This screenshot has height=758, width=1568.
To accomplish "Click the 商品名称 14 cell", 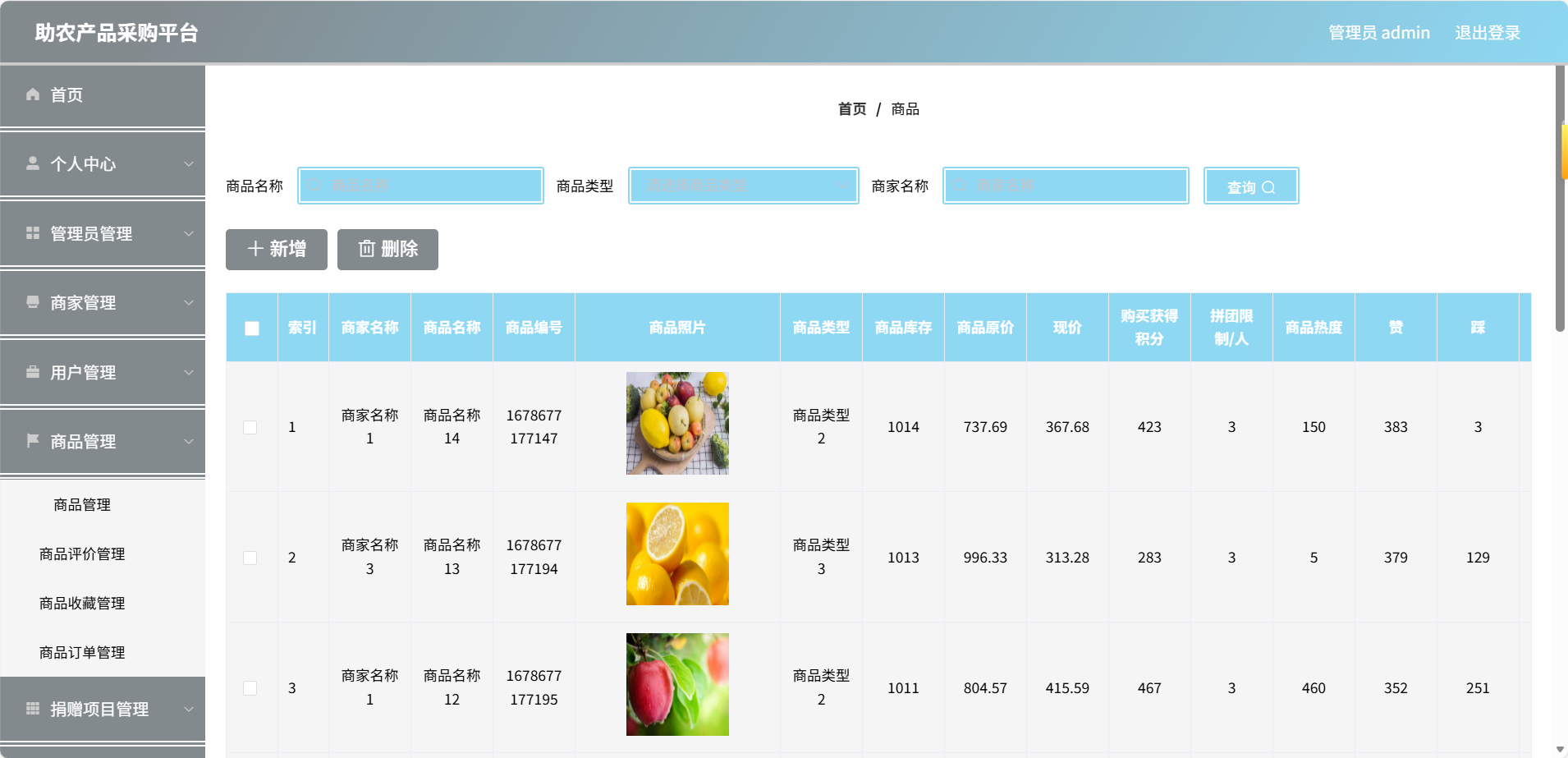I will [x=452, y=427].
